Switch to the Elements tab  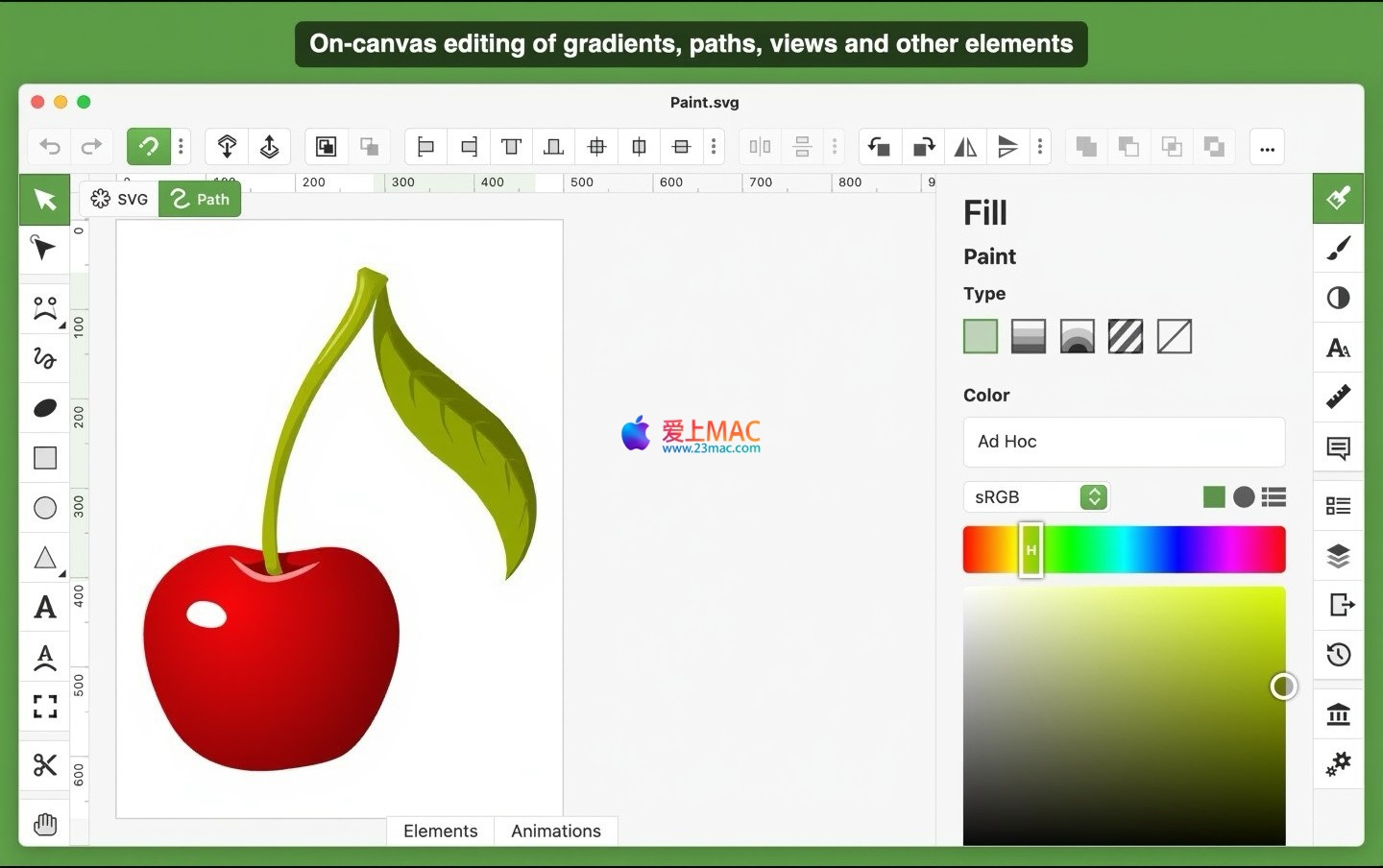click(440, 831)
